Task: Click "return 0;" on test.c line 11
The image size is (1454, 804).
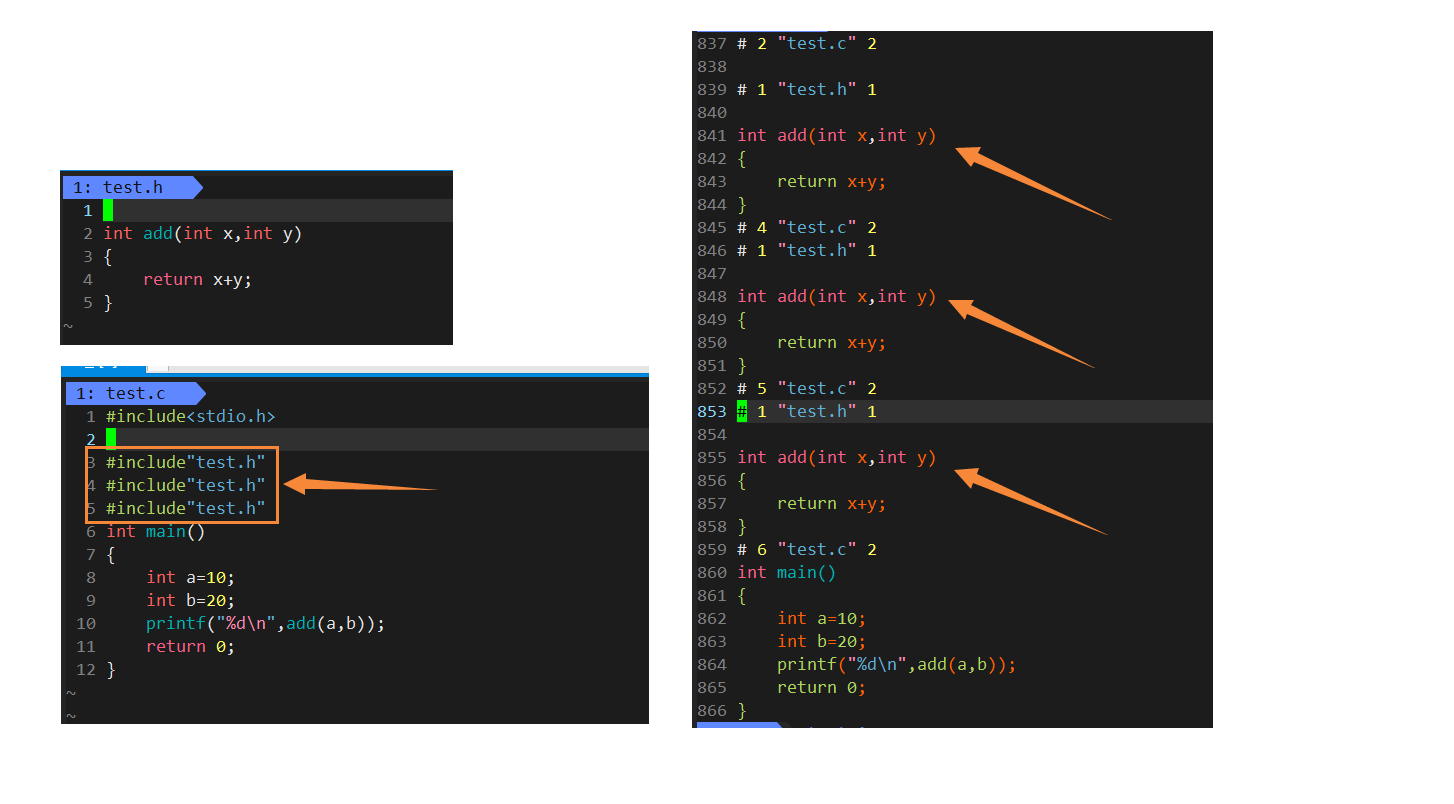Action: 190,646
